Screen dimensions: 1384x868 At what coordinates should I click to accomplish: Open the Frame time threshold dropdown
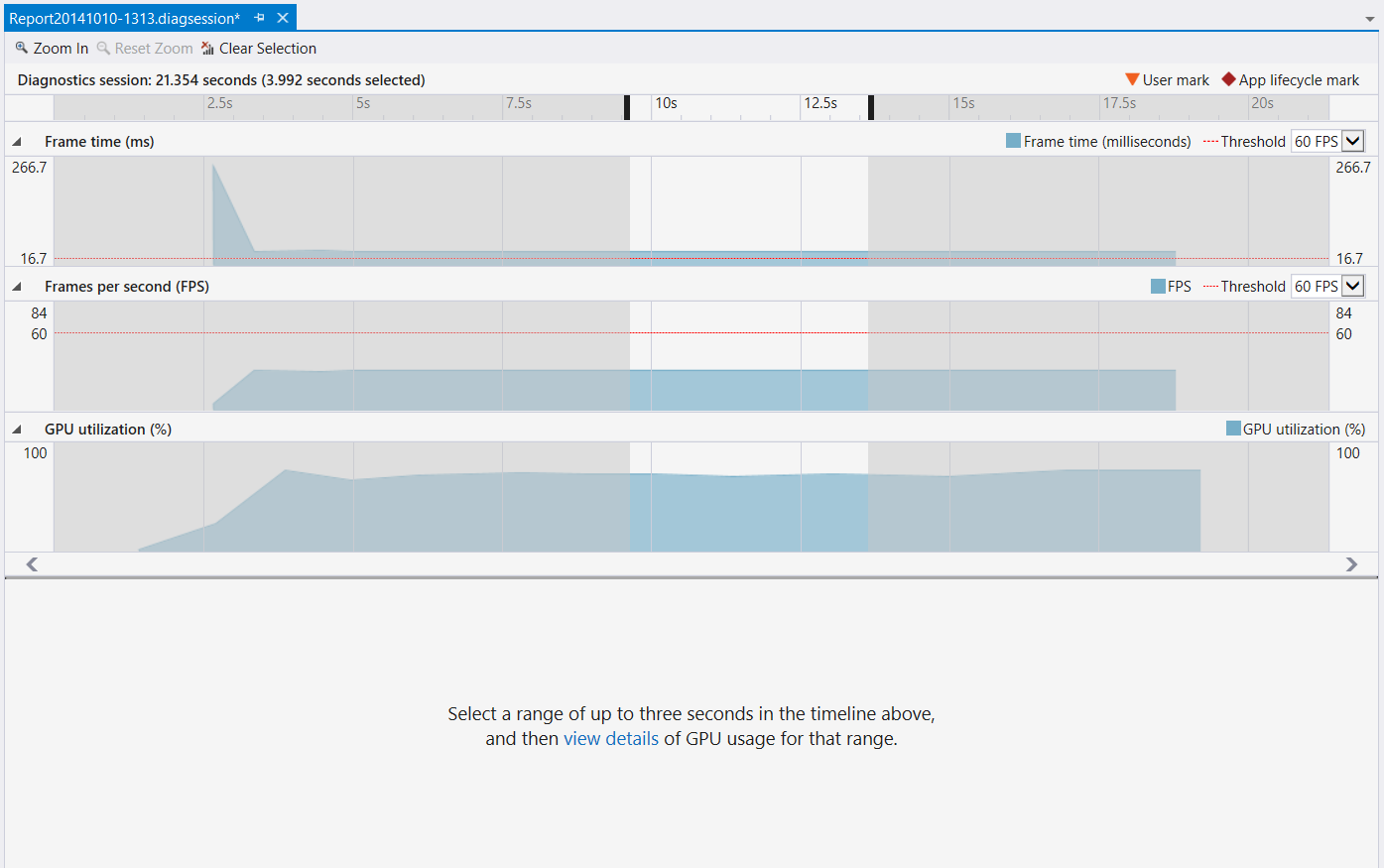coord(1352,141)
